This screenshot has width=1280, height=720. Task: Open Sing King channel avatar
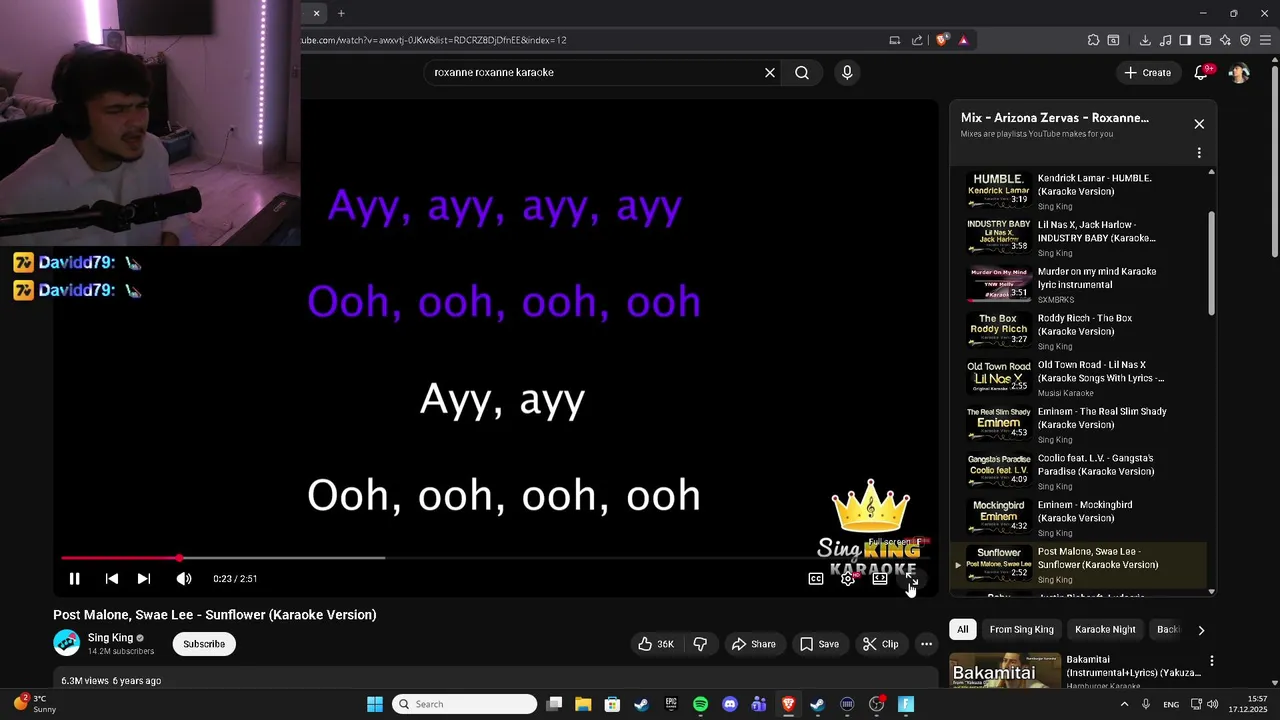click(x=66, y=643)
